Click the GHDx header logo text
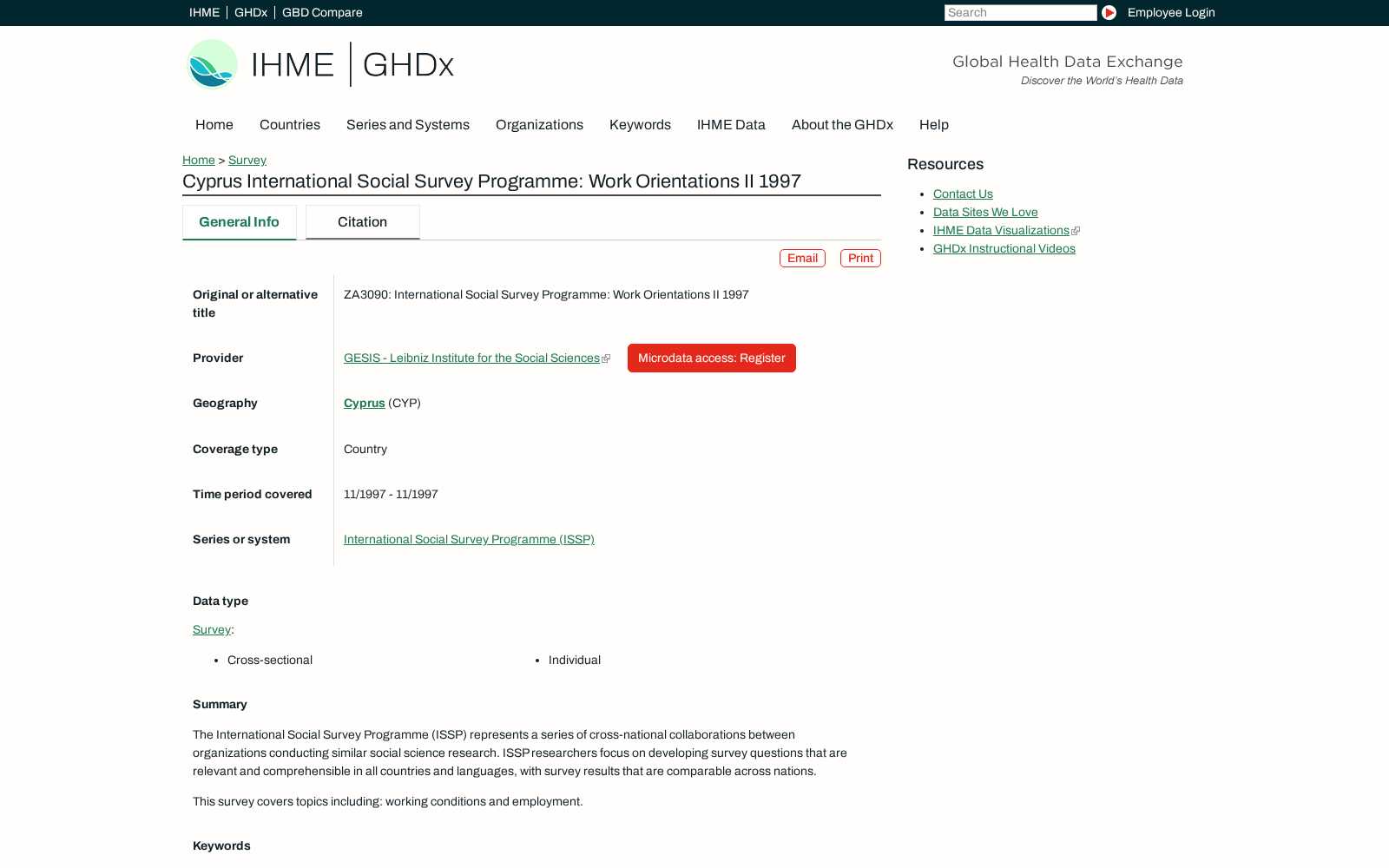Screen dimensions: 1389x868 408,65
